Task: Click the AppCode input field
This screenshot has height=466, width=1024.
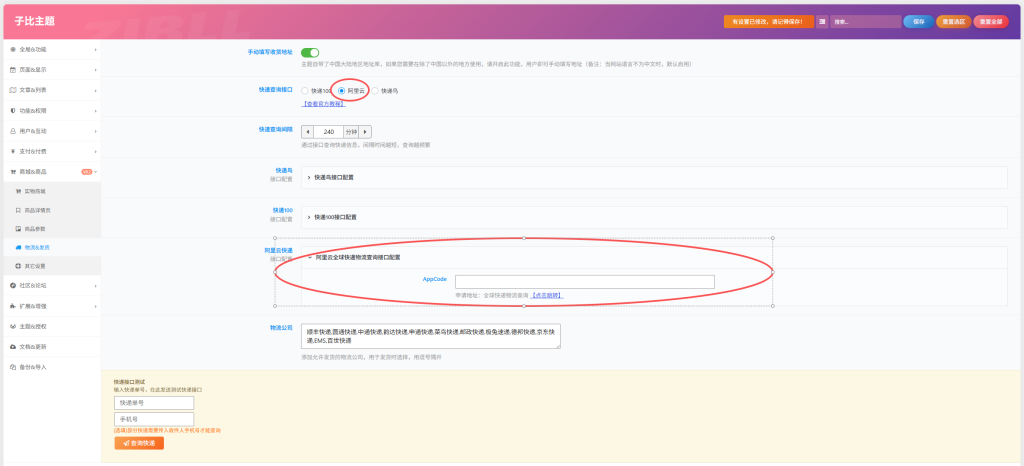Action: coord(584,282)
